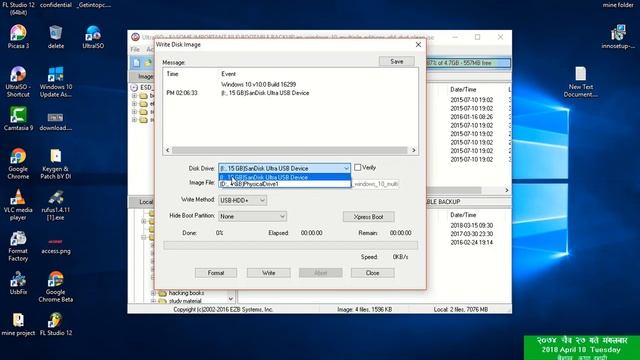Expand the hacking books folder node
Screen dimensions: 640x360
(x=154, y=293)
